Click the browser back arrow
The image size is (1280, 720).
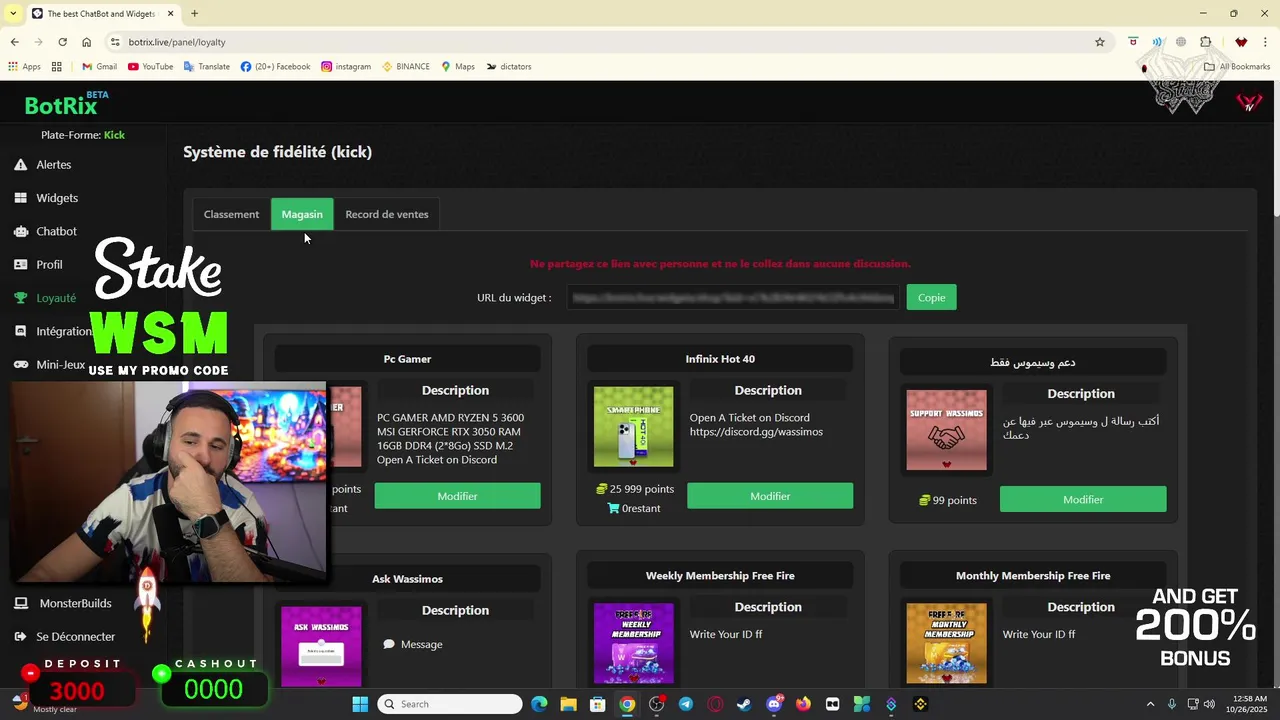point(14,42)
